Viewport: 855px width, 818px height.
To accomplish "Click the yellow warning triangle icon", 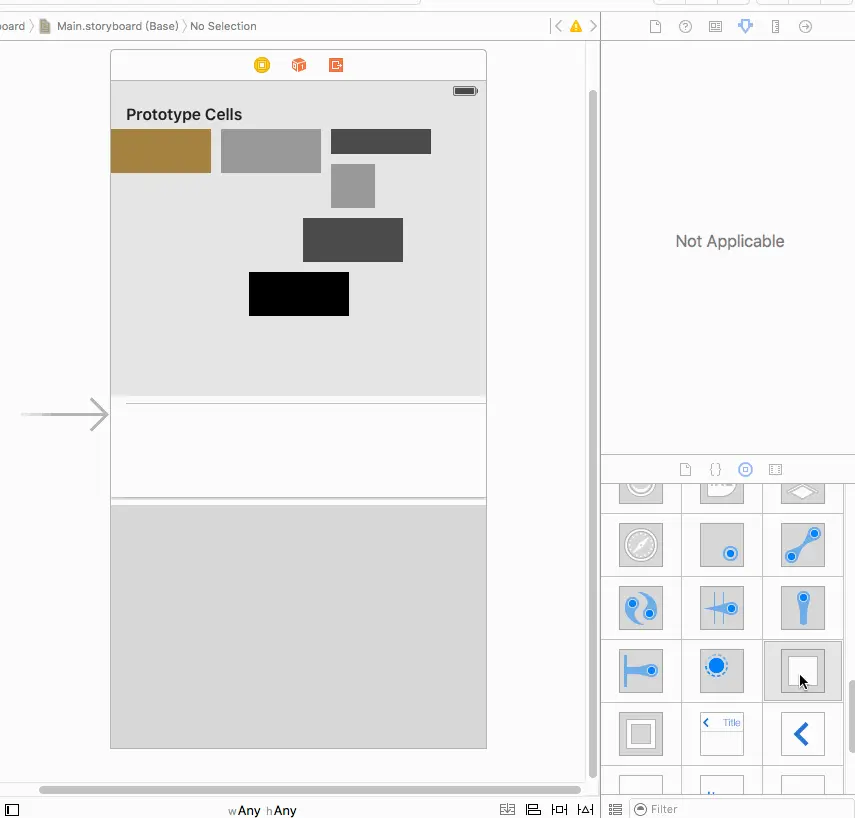I will coord(576,26).
